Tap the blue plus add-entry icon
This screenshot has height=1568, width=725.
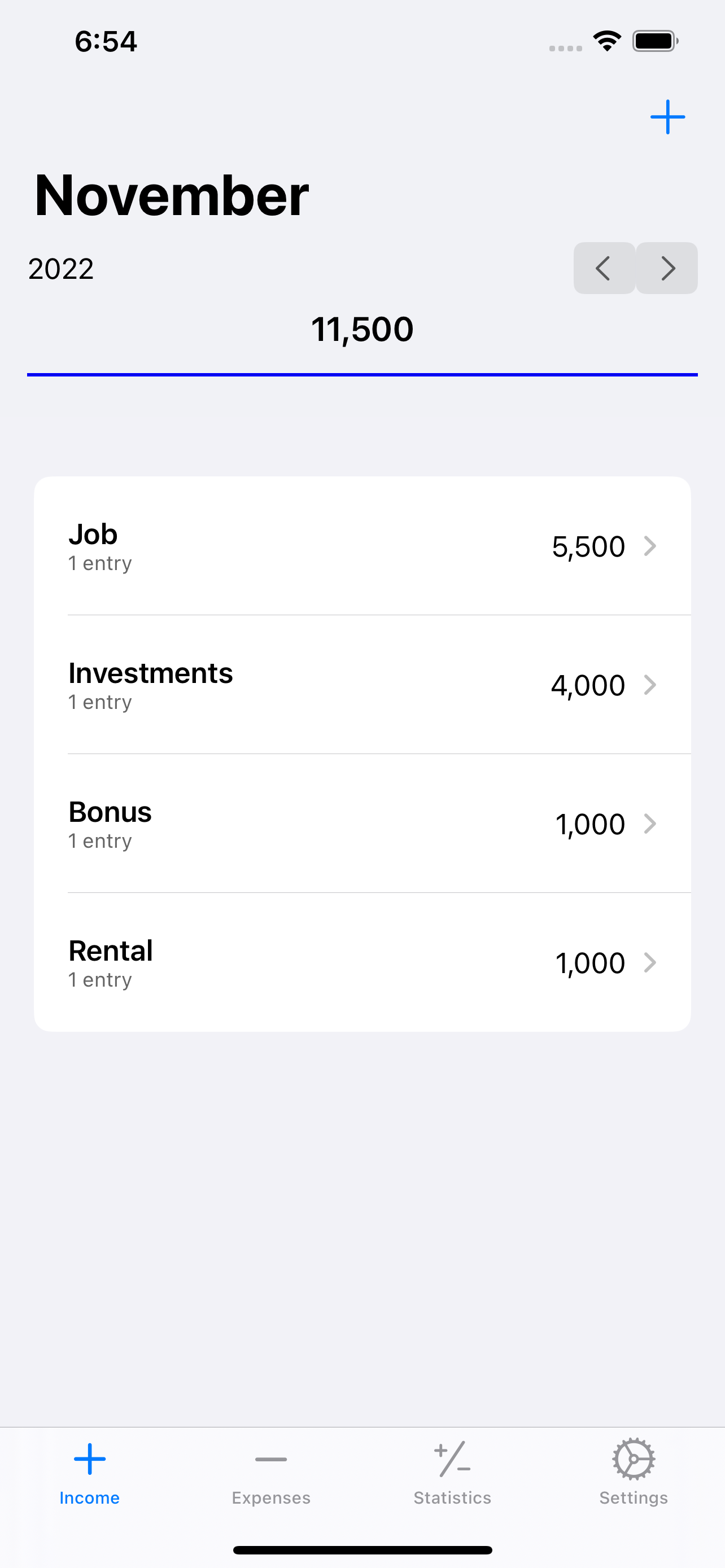[667, 117]
